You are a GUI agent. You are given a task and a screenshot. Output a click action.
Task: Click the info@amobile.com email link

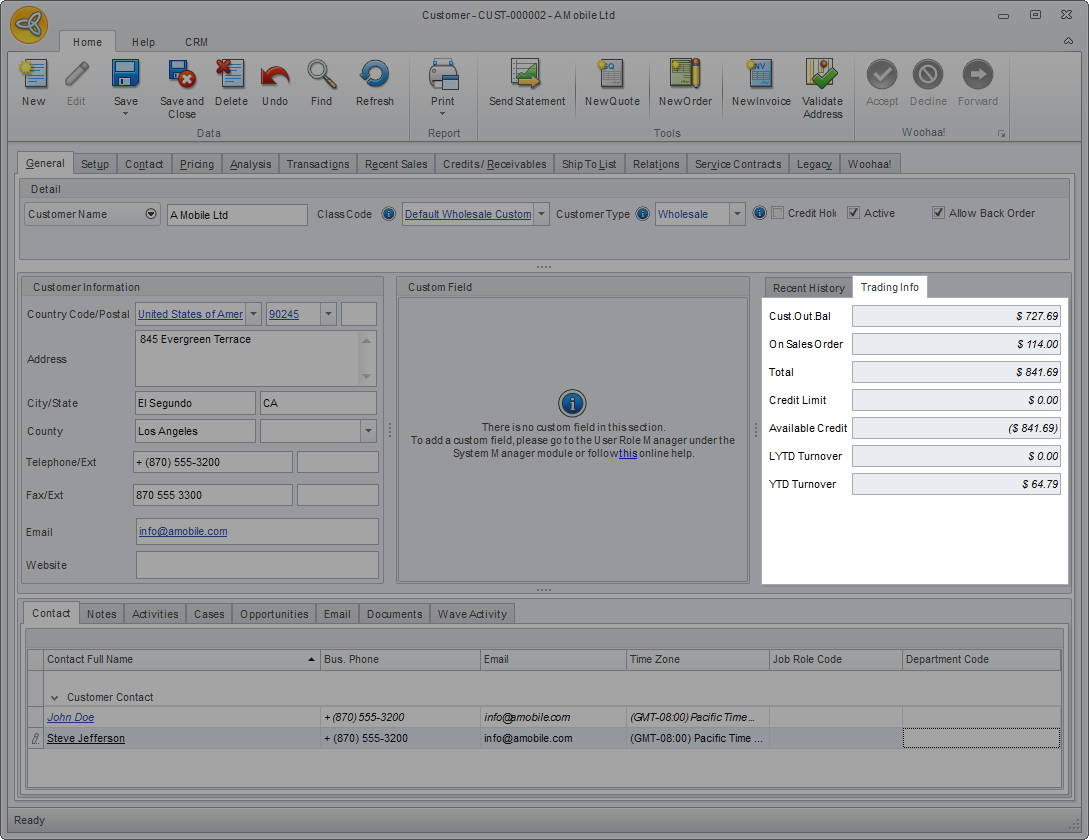183,531
